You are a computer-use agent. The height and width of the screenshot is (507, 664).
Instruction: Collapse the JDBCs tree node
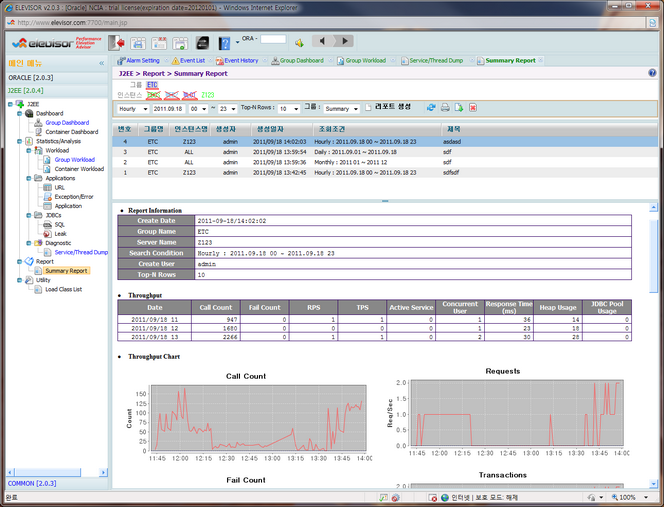pos(29,215)
